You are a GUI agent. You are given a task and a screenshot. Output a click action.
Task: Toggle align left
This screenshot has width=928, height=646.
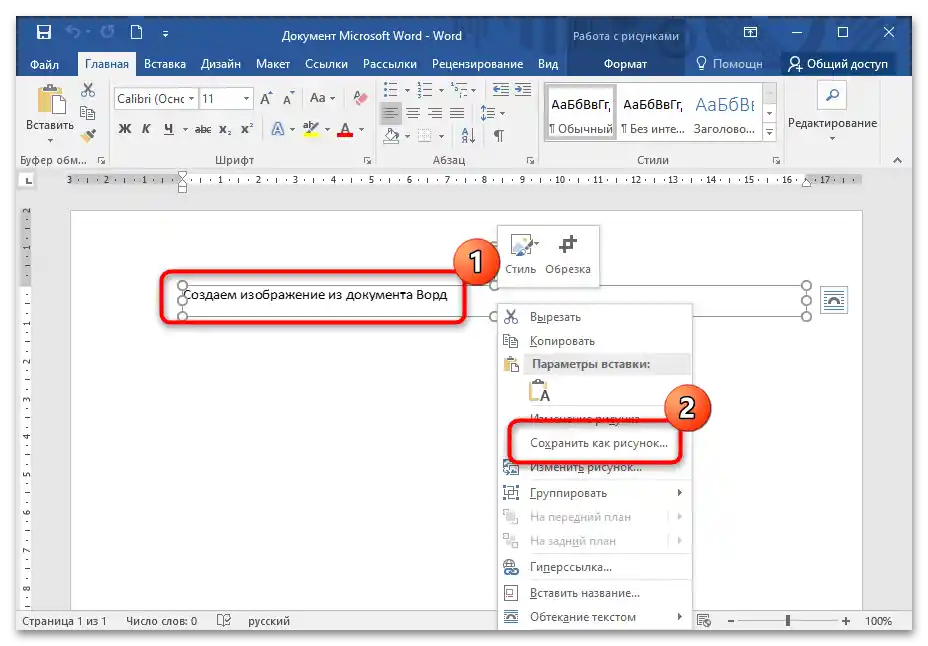390,113
